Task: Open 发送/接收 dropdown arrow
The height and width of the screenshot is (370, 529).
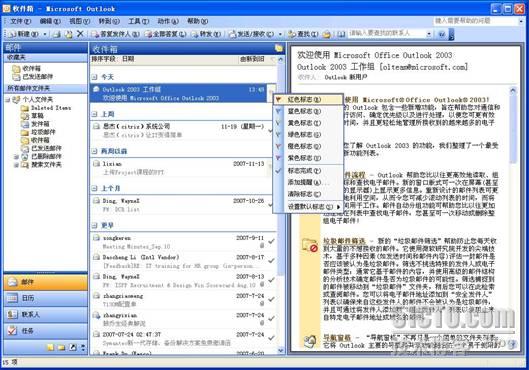Action: point(280,34)
